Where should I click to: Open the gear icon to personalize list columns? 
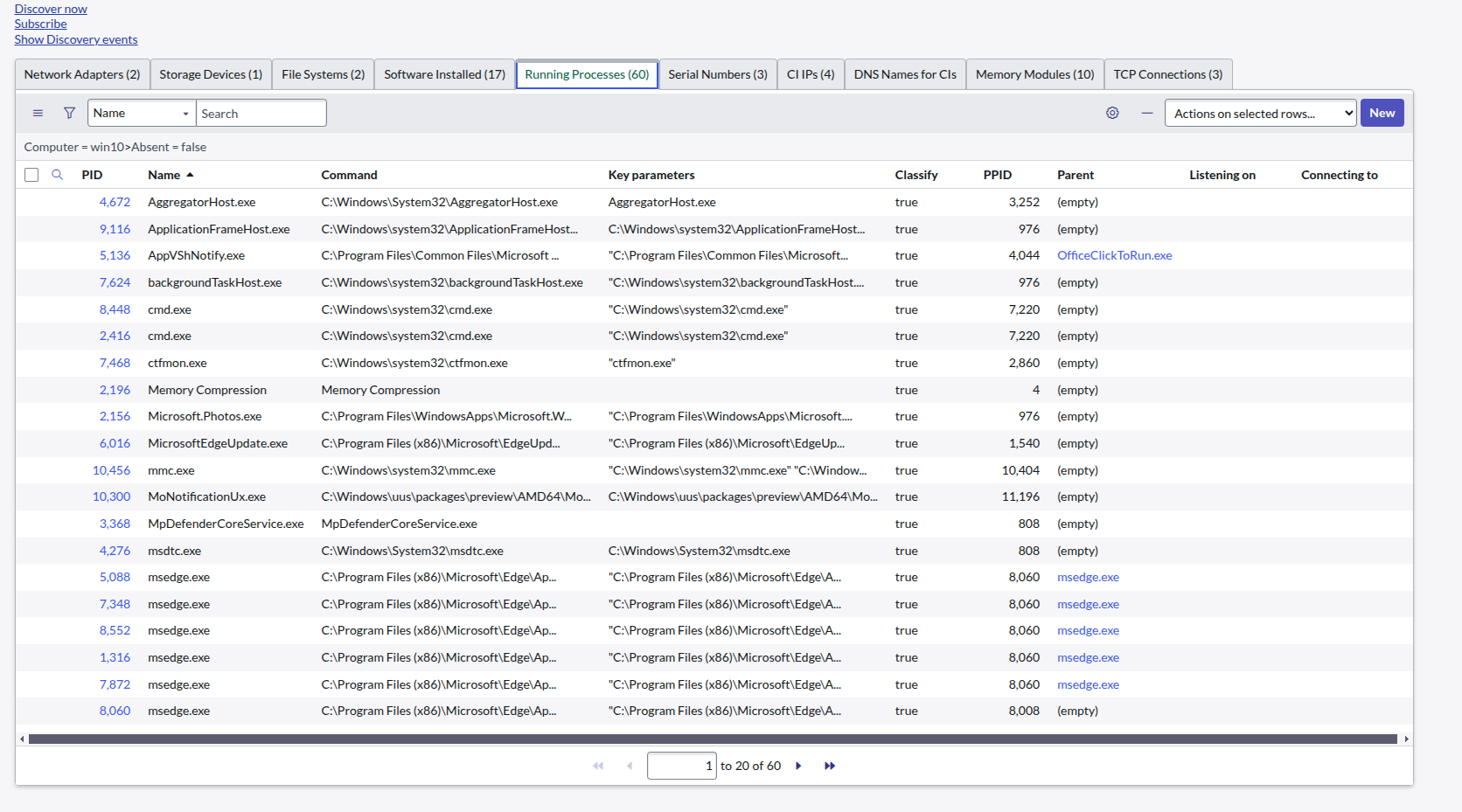click(1112, 113)
